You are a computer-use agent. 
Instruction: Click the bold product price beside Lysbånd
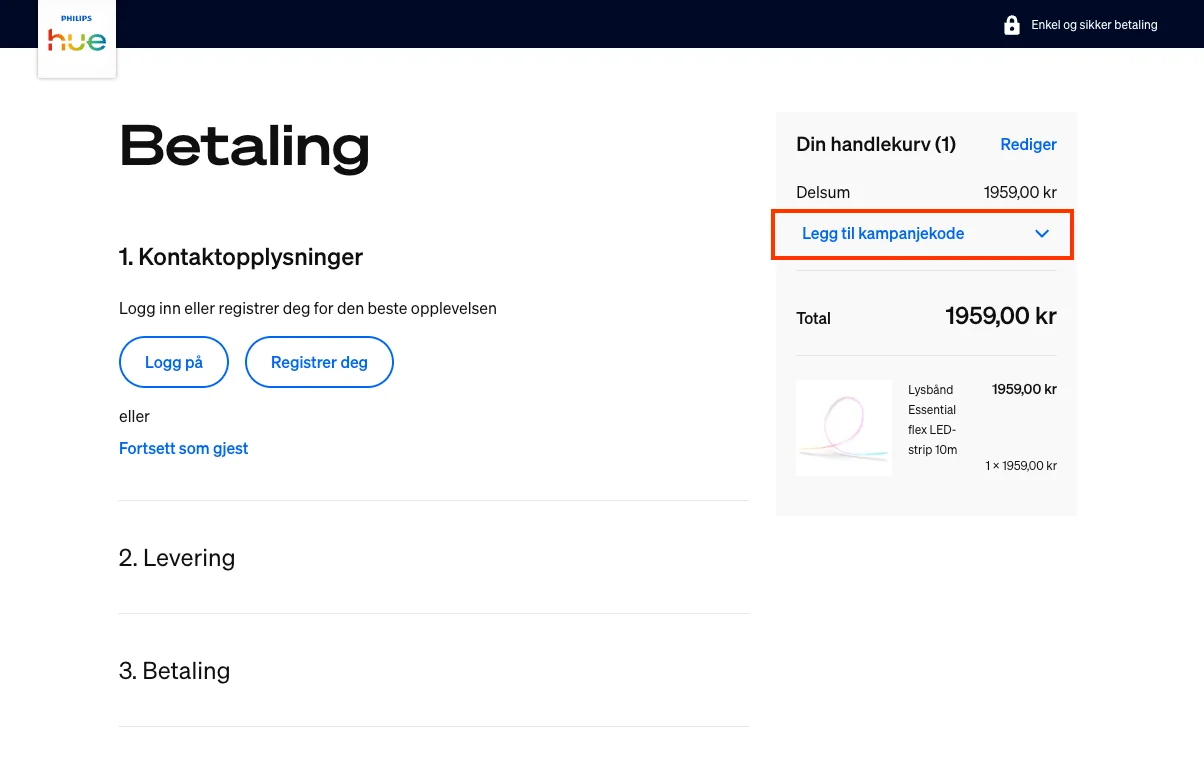point(1024,389)
